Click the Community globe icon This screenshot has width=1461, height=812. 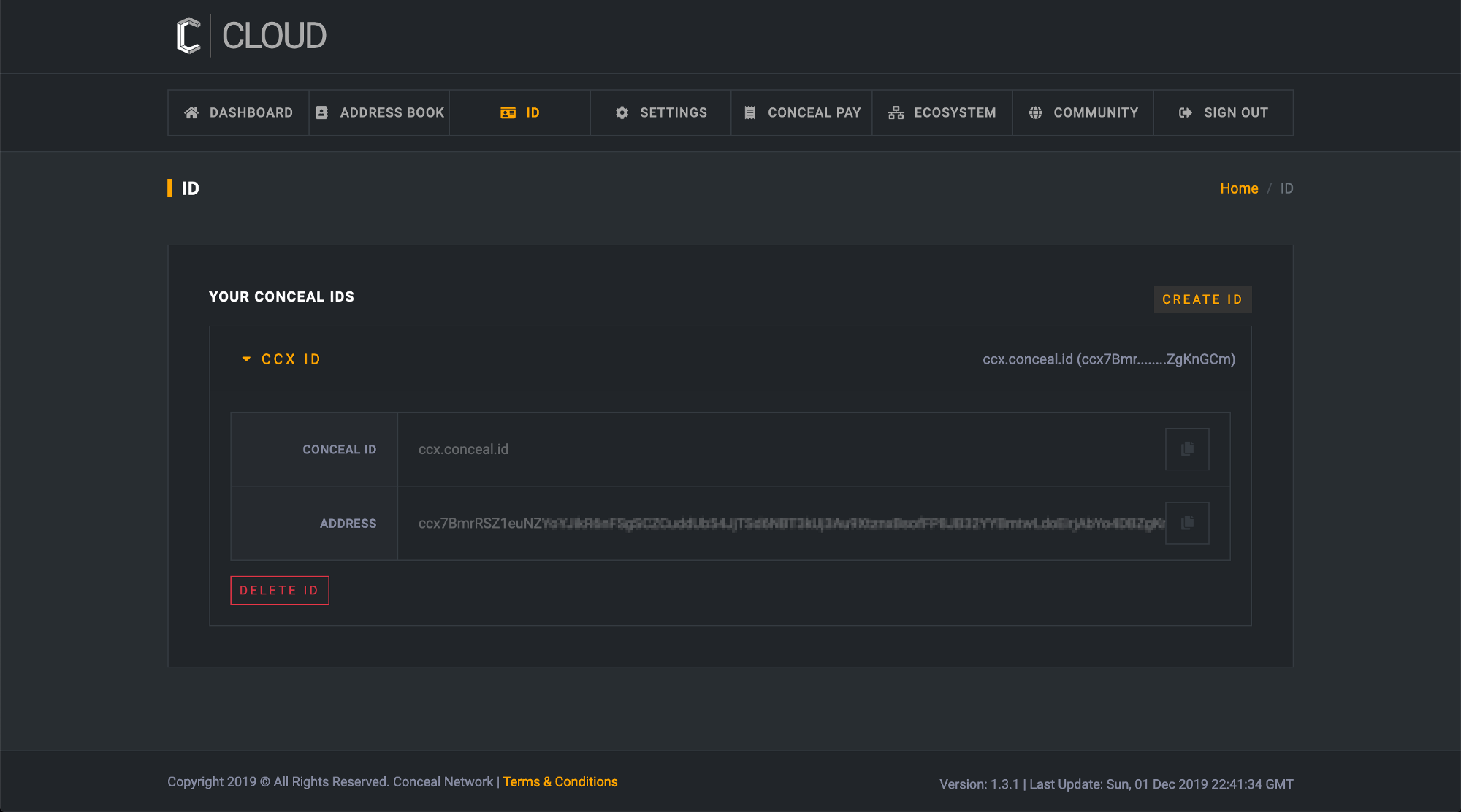(x=1035, y=112)
